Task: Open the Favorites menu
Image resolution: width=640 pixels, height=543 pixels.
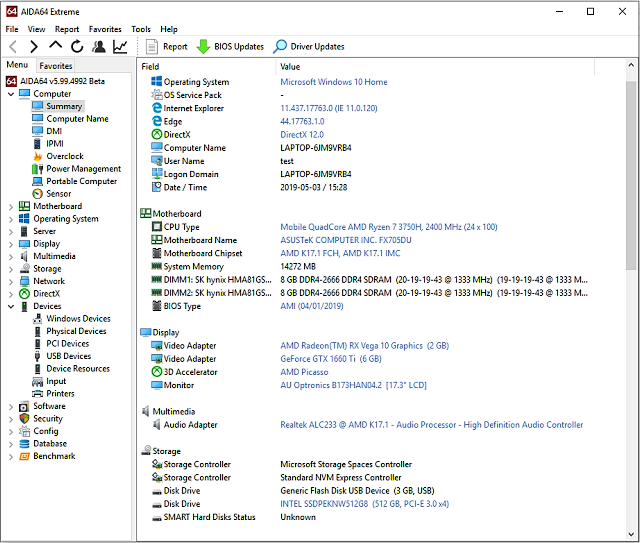Action: (x=105, y=29)
